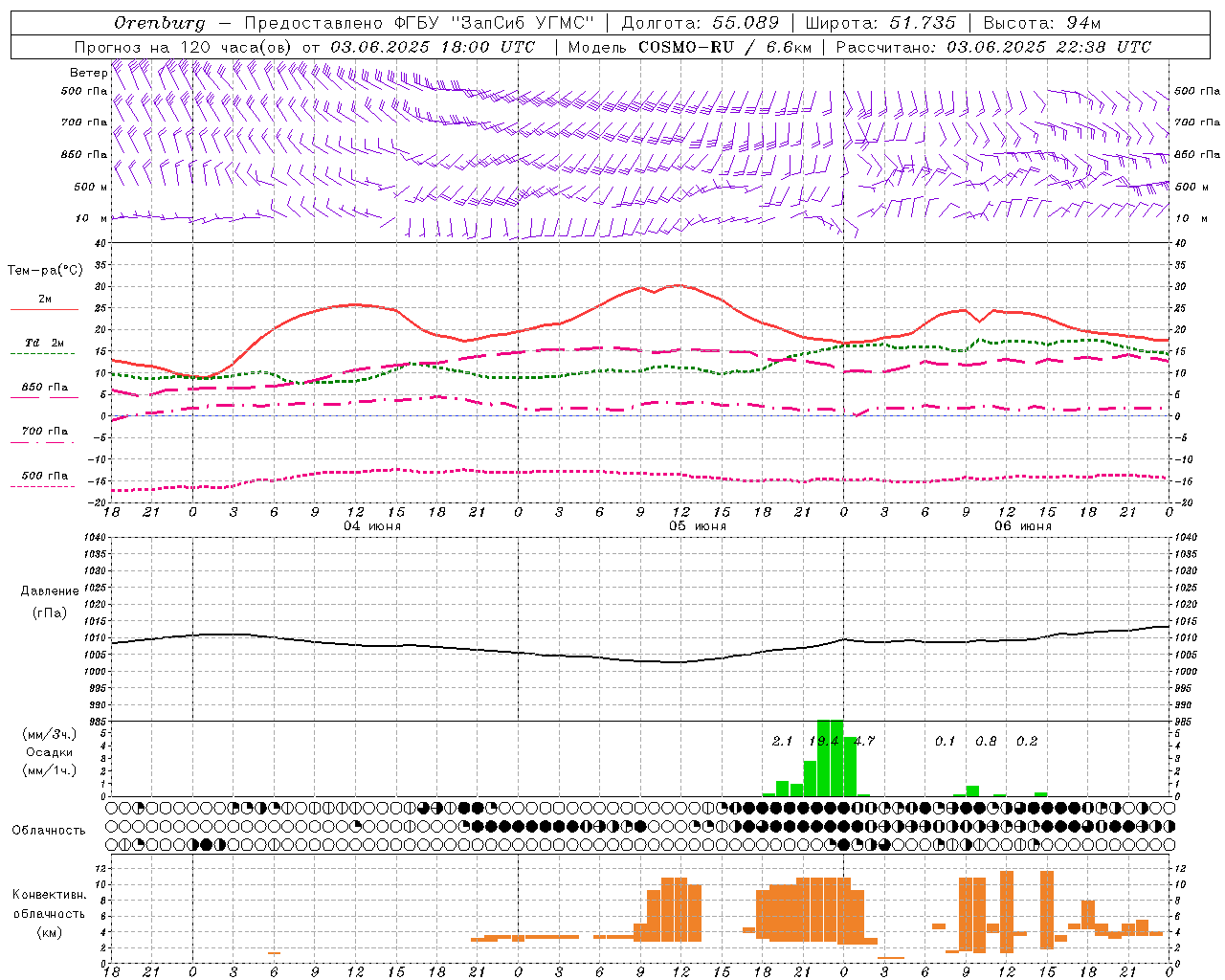Click the 0.1 precipitation amount
Image resolution: width=1225 pixels, height=980 pixels.
[x=946, y=742]
